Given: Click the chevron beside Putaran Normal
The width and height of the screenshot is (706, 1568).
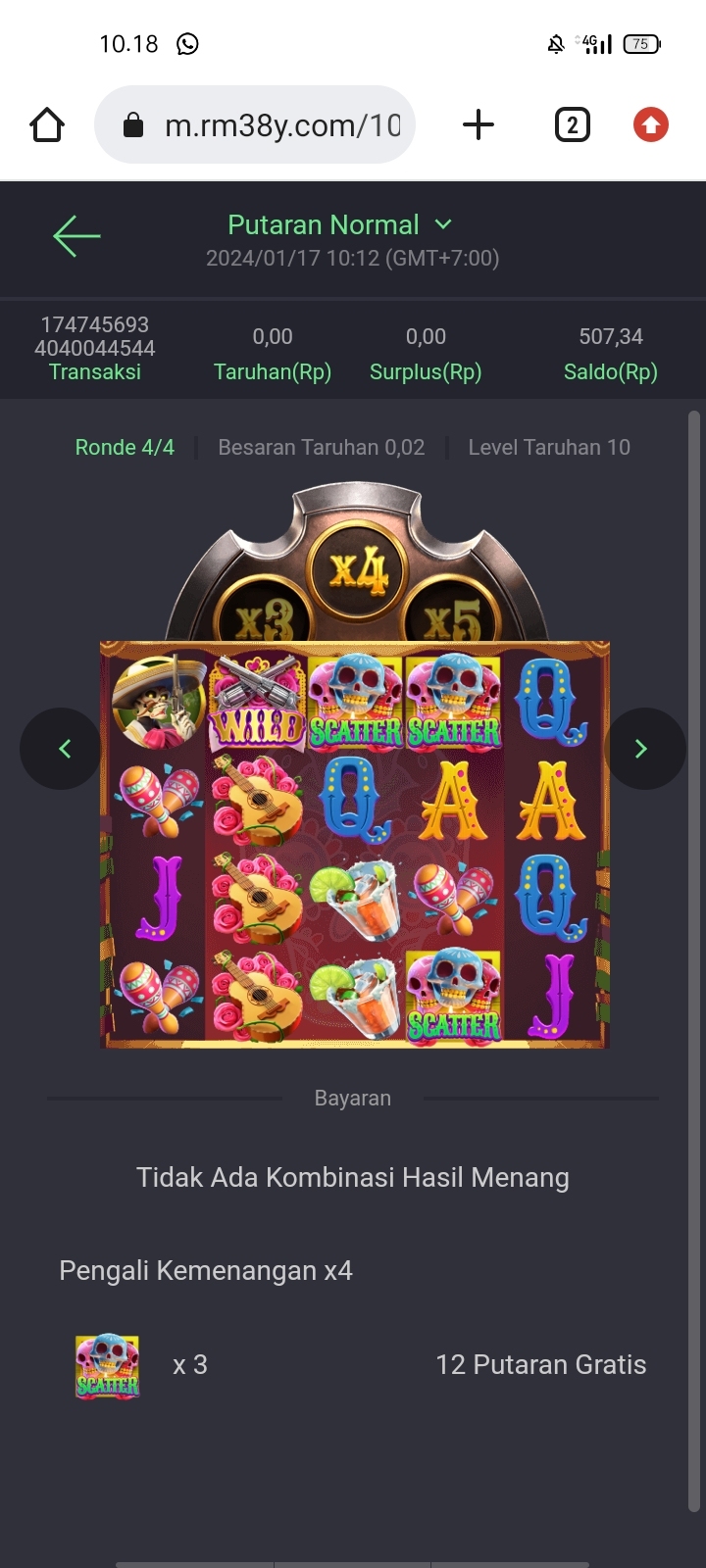Looking at the screenshot, I should [x=443, y=224].
